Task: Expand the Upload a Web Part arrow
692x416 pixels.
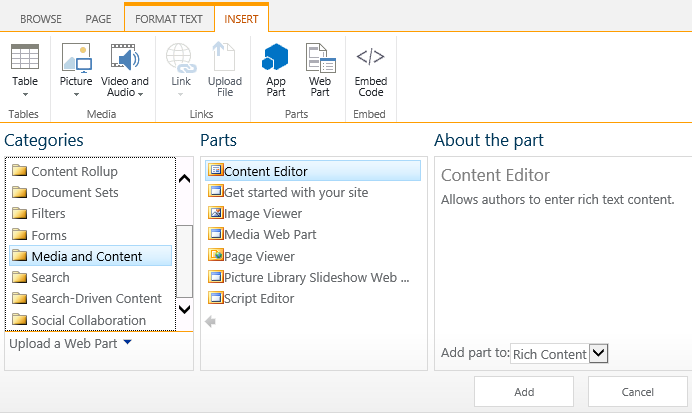Action: (x=127, y=343)
